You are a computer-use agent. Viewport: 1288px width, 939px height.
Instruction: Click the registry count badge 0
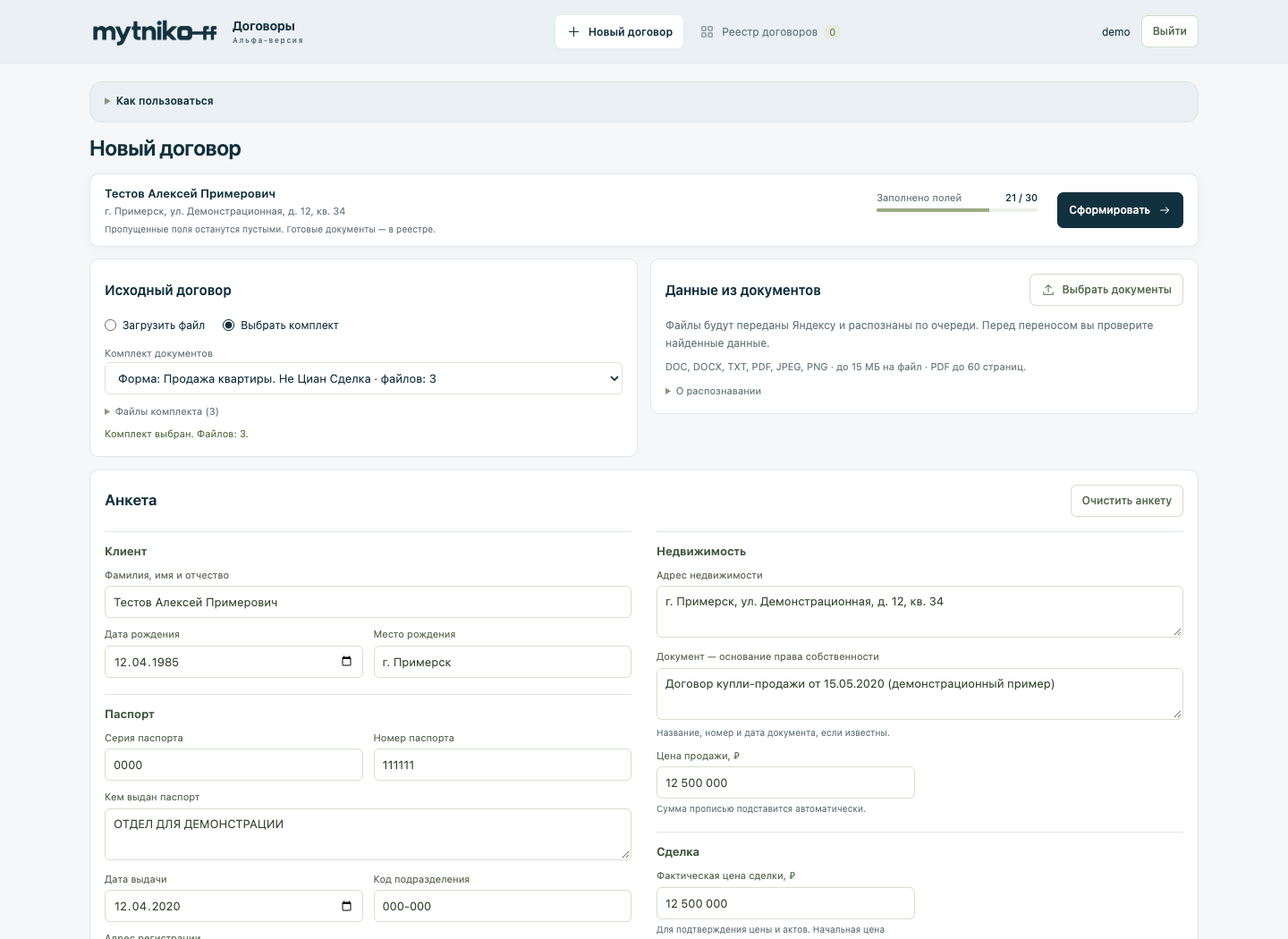[832, 32]
